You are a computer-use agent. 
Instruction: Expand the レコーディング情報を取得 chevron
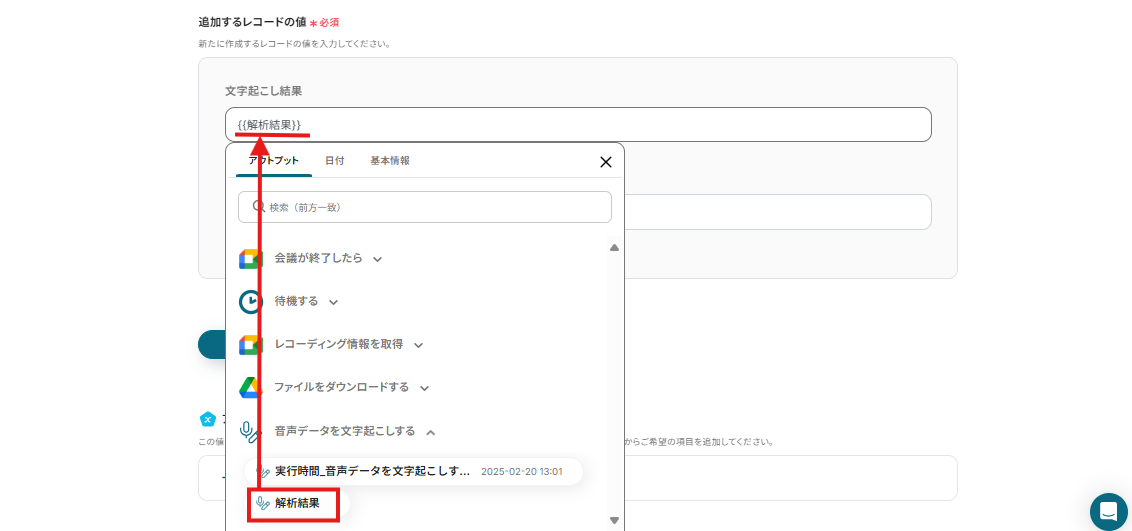point(418,346)
